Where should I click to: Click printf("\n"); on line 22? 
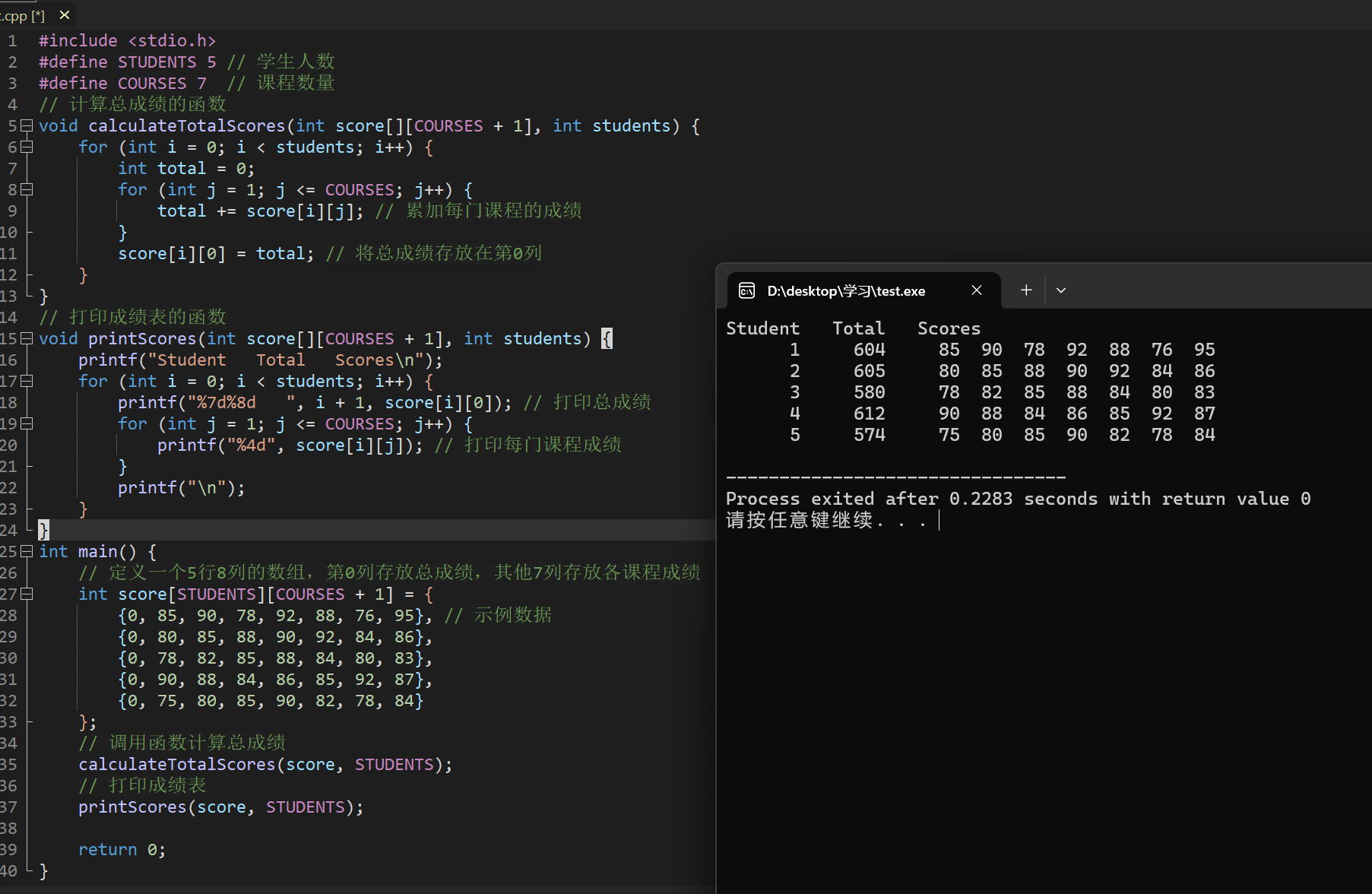[182, 487]
